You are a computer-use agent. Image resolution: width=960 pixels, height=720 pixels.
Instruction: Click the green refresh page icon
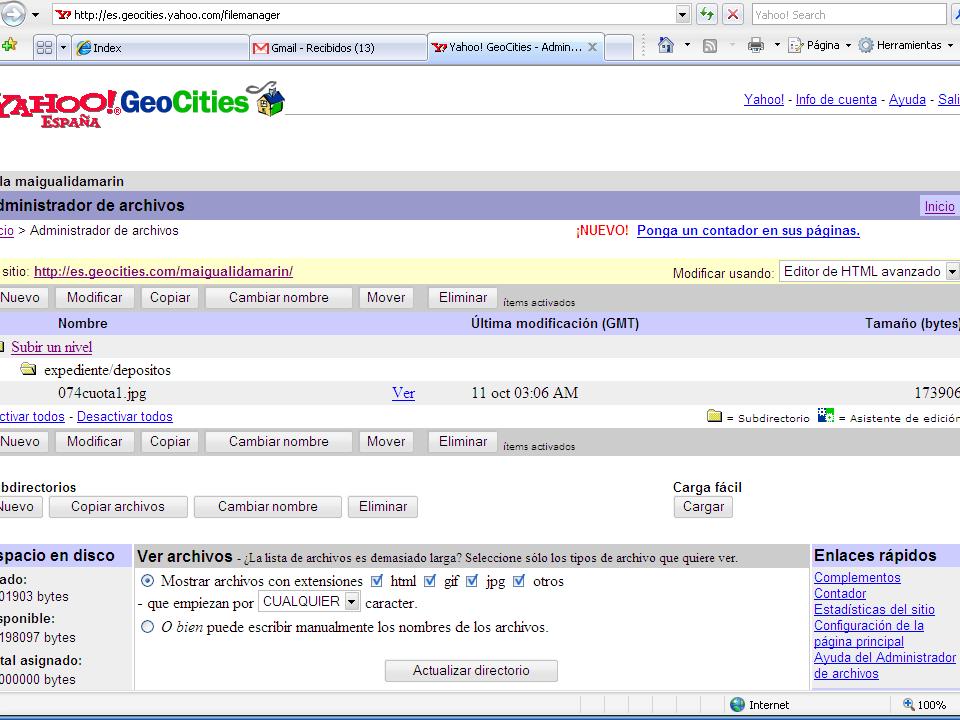point(707,14)
